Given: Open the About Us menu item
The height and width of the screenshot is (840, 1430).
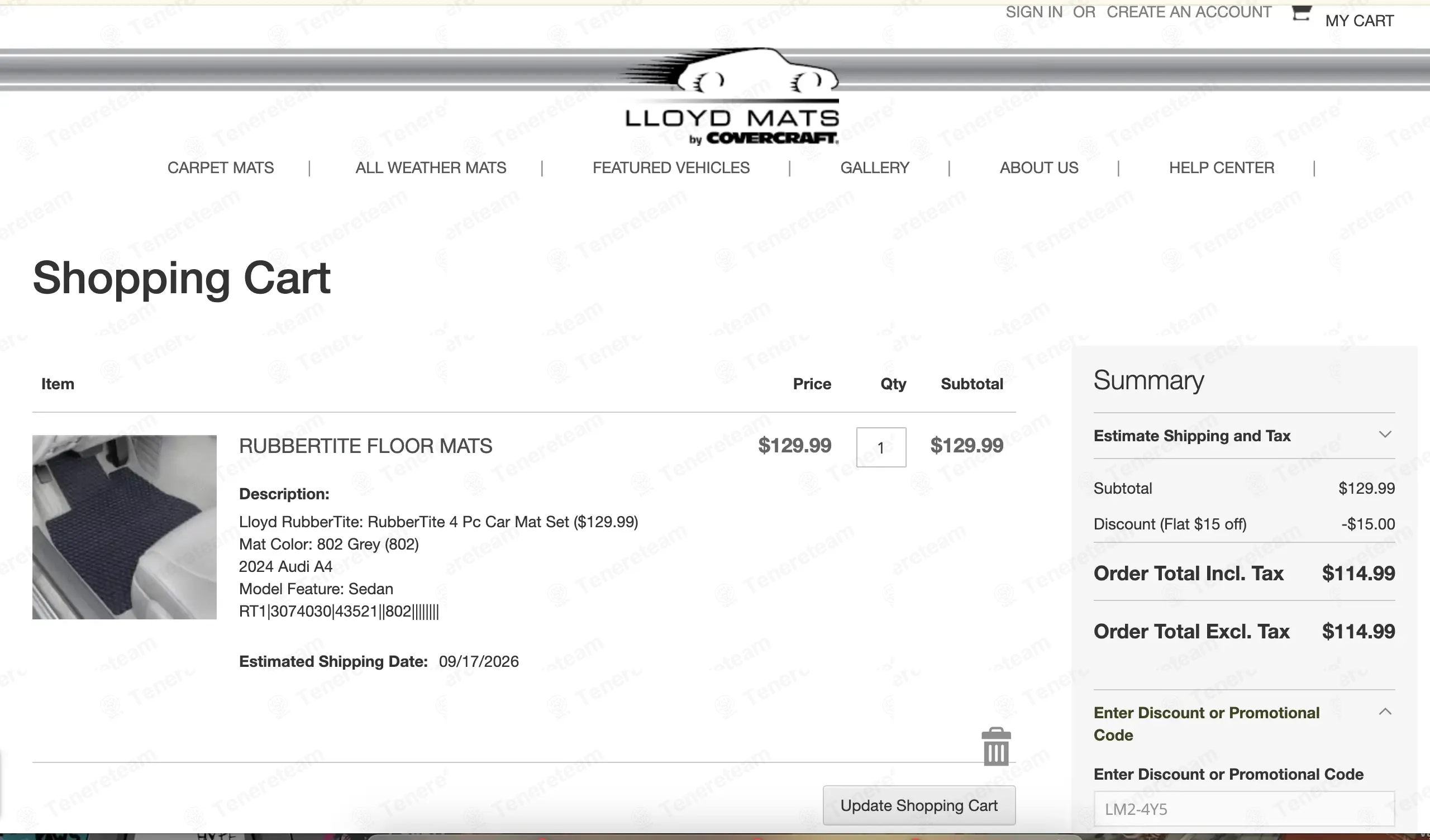Looking at the screenshot, I should click(1038, 168).
